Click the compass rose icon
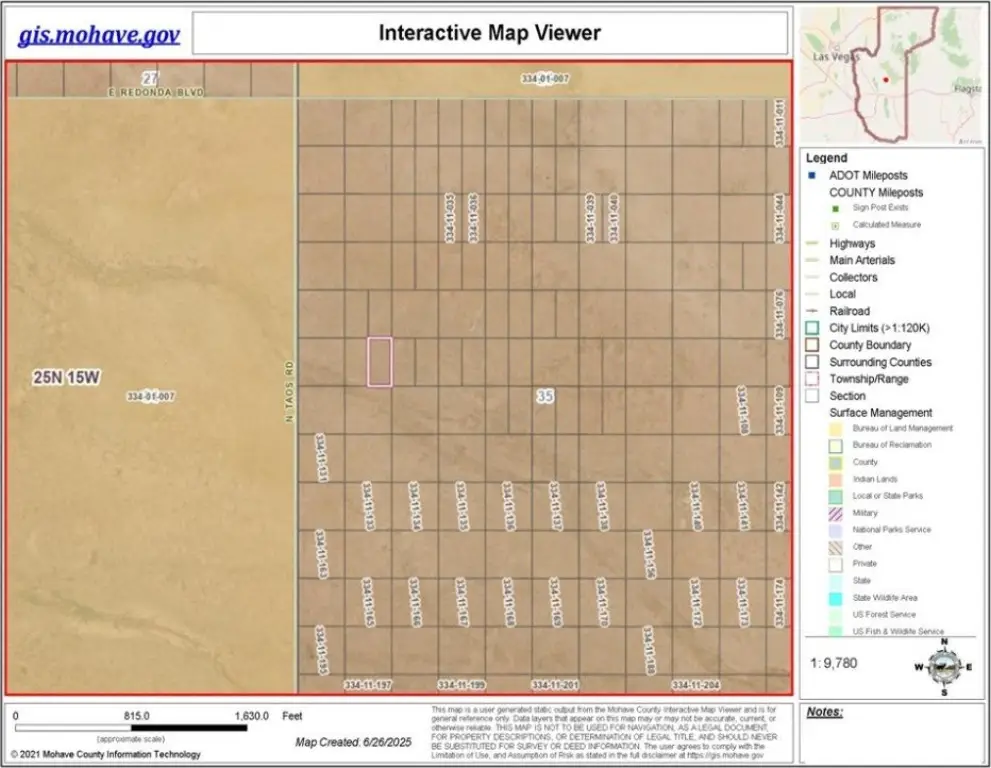The width and height of the screenshot is (991, 768). [943, 667]
